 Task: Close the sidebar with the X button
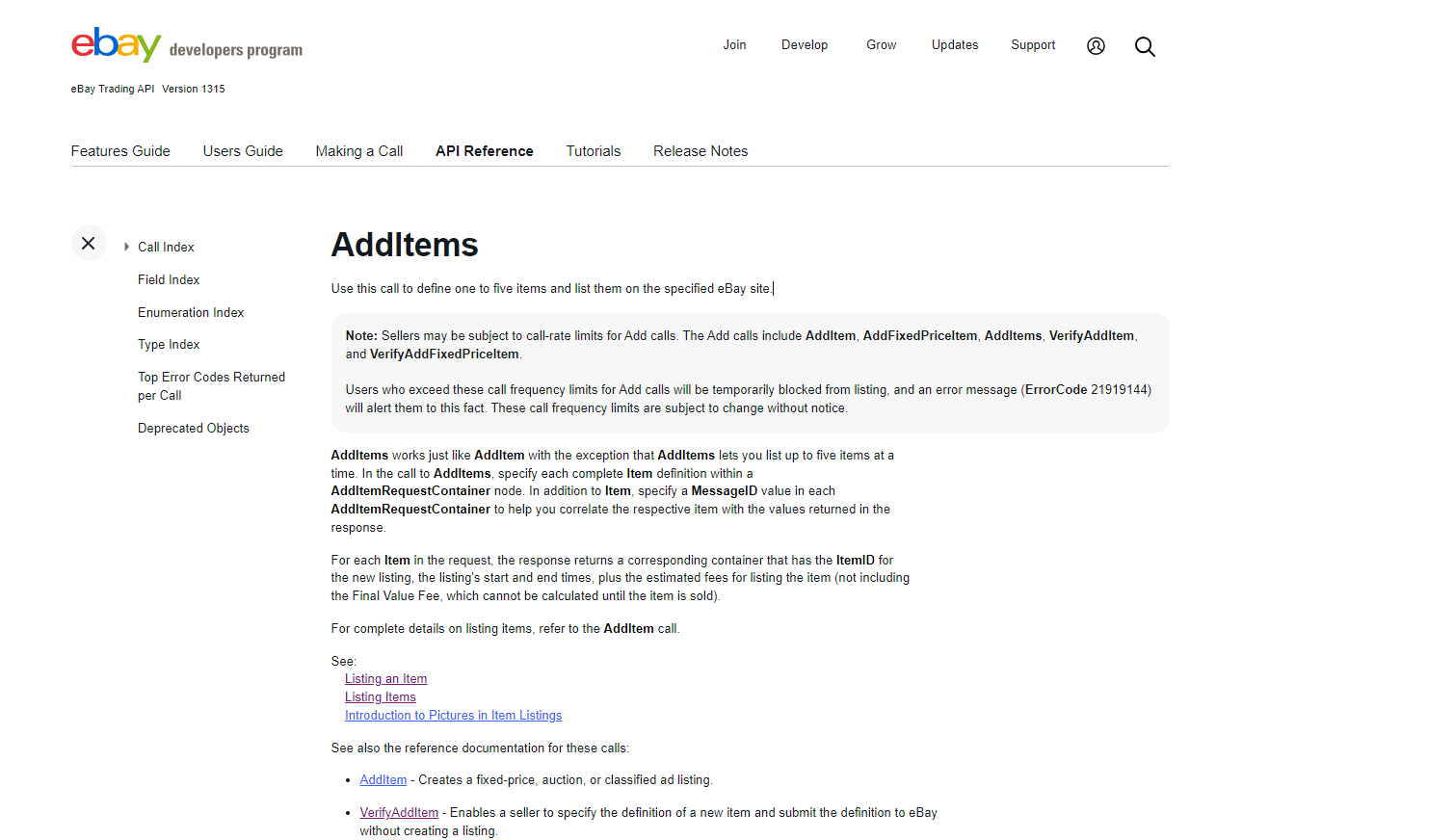[x=88, y=243]
